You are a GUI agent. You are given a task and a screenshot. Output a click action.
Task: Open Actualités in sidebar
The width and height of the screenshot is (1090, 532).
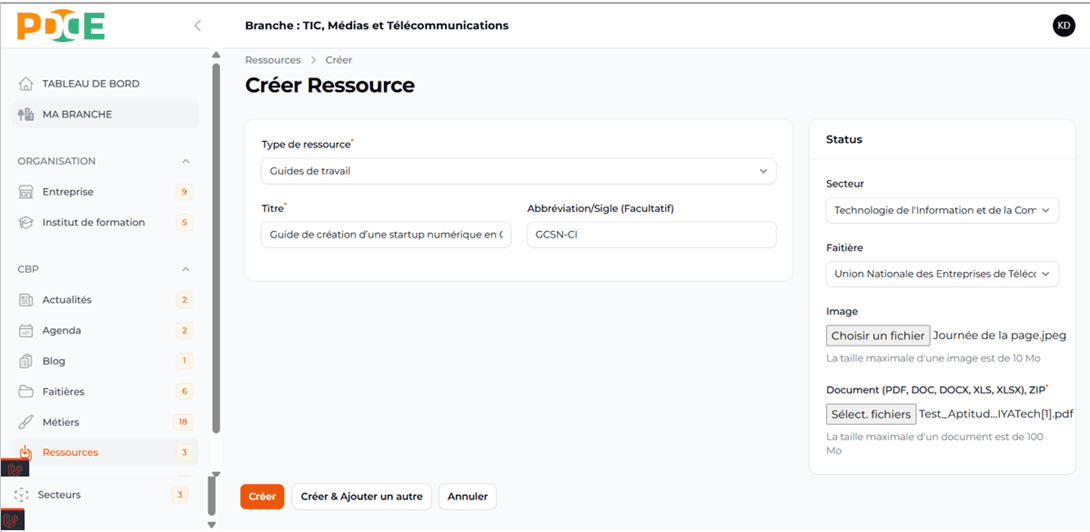pos(105,300)
